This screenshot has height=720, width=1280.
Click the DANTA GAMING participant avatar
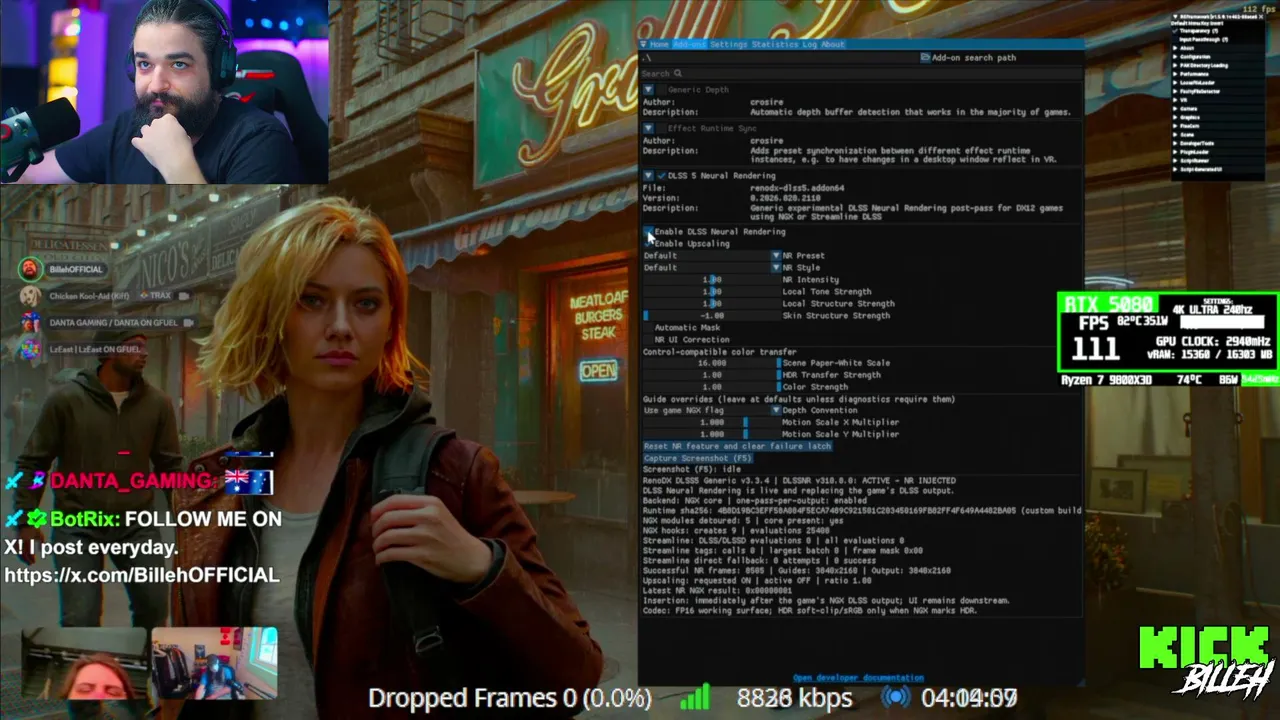click(x=31, y=323)
